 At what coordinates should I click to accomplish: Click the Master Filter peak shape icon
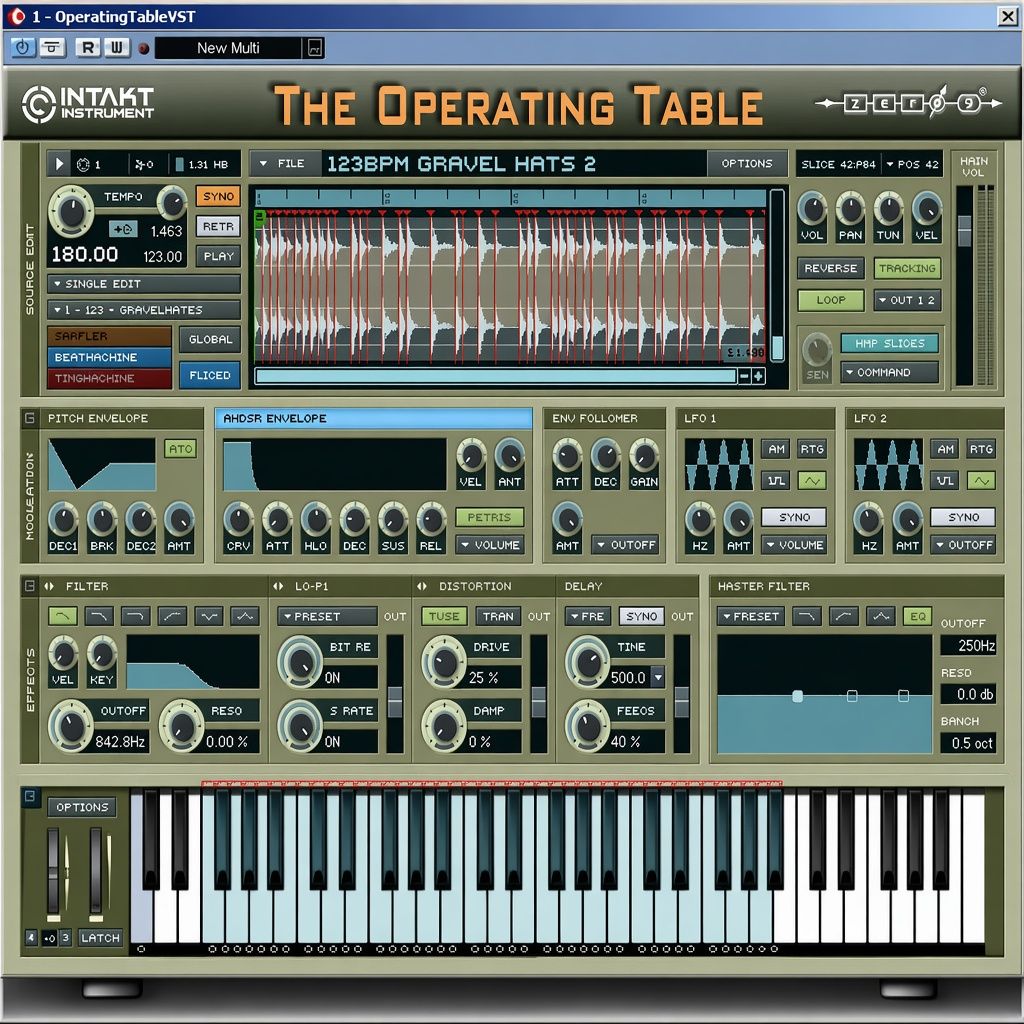click(x=881, y=616)
